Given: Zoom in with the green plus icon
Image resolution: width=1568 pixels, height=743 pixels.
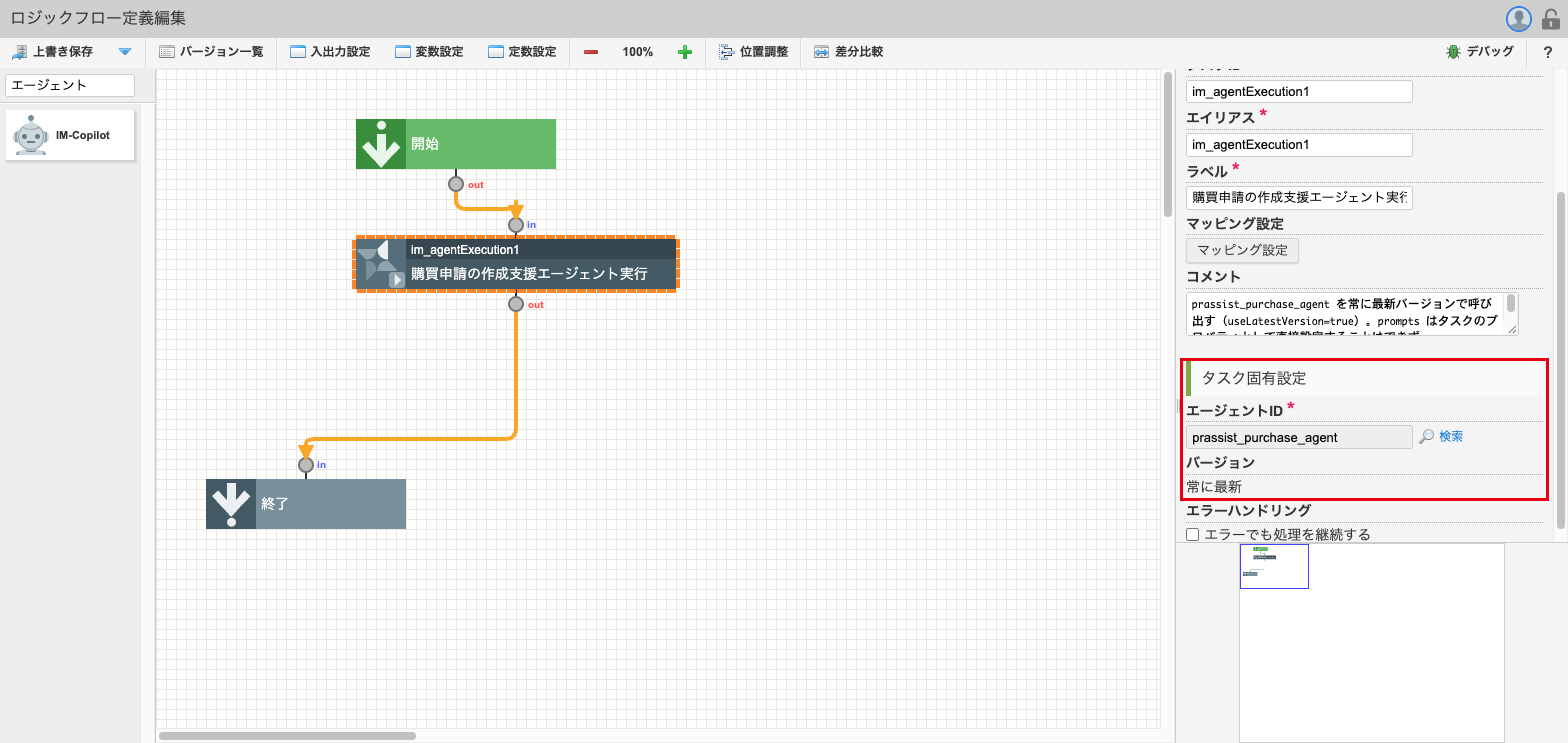Looking at the screenshot, I should (685, 52).
